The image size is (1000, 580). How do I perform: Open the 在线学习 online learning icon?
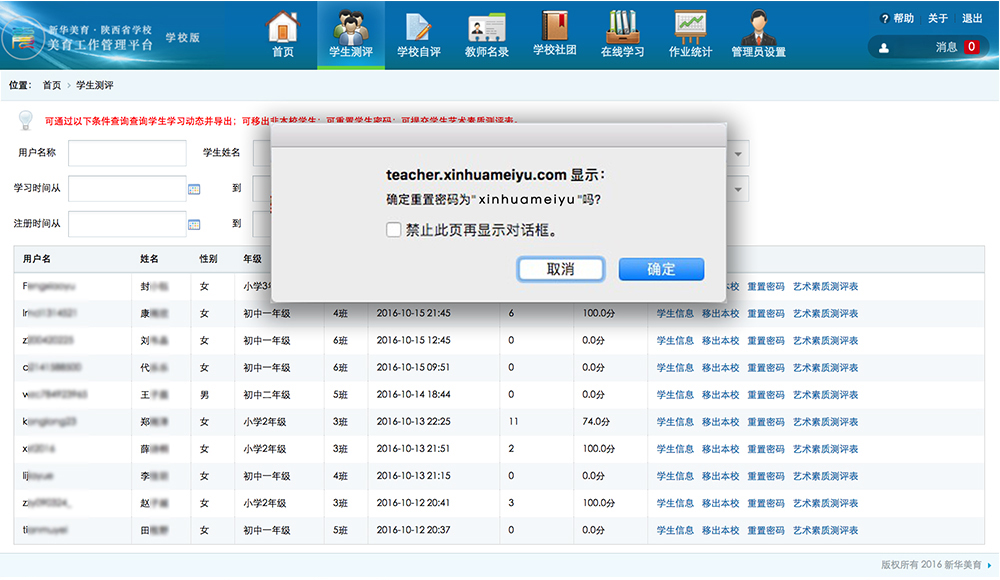coord(622,26)
